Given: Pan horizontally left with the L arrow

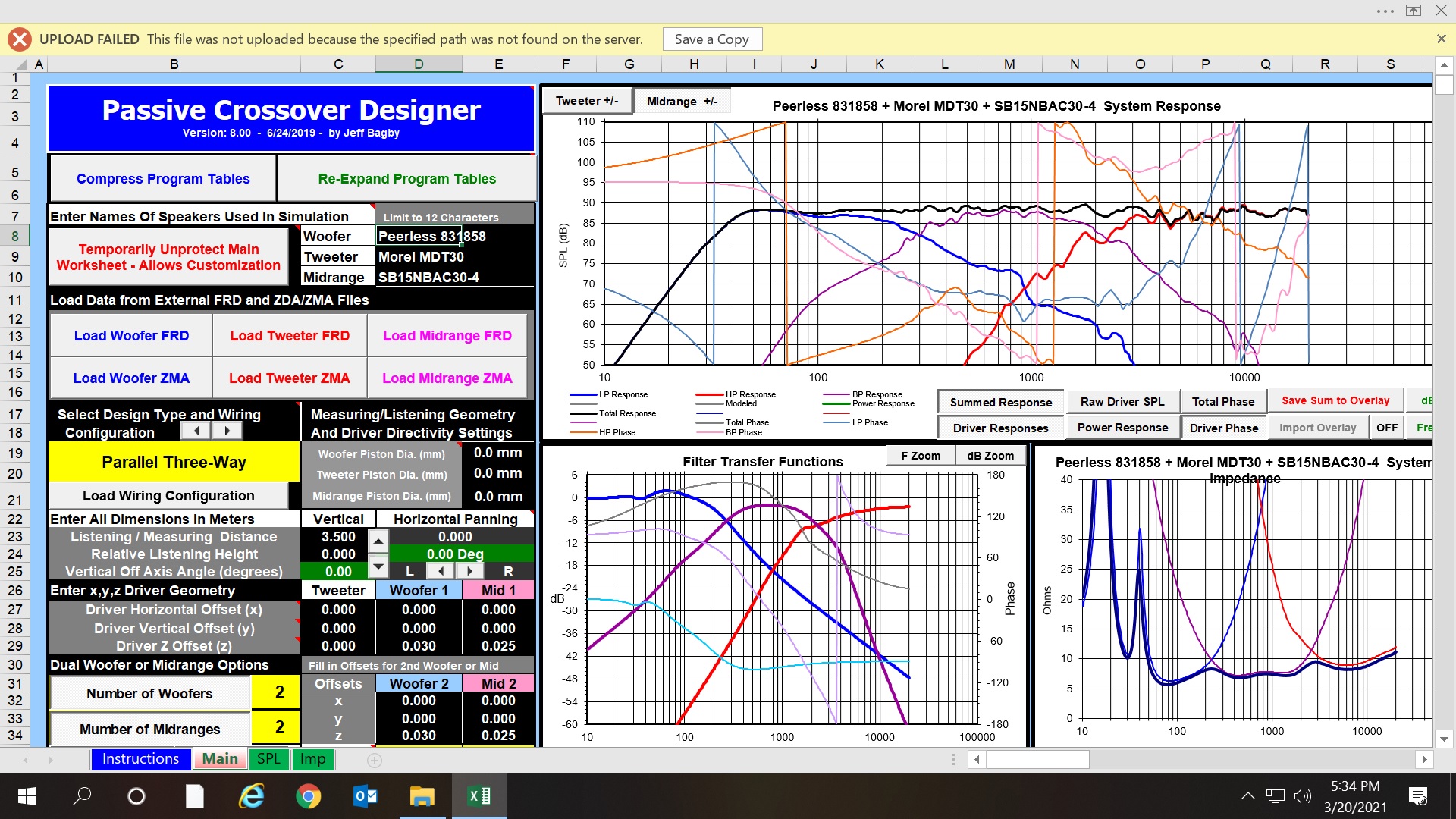Looking at the screenshot, I should (441, 571).
